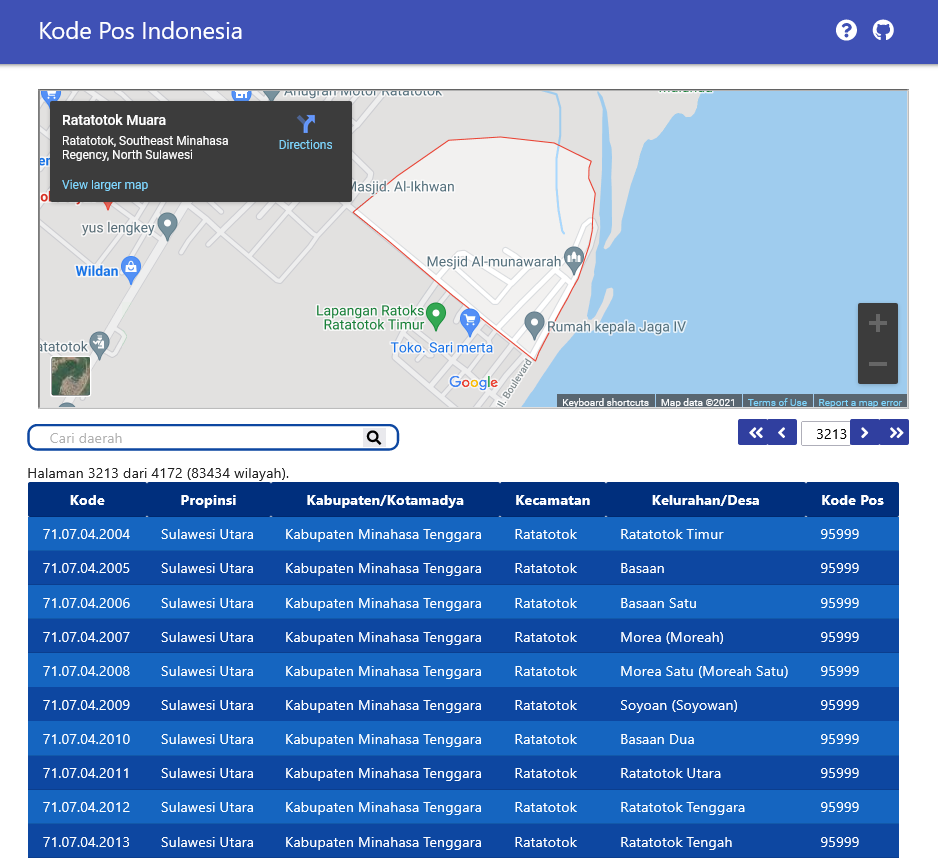Screen dimensions: 938x858
Task: Click Ratatotok Muara place title
Action: coord(114,120)
